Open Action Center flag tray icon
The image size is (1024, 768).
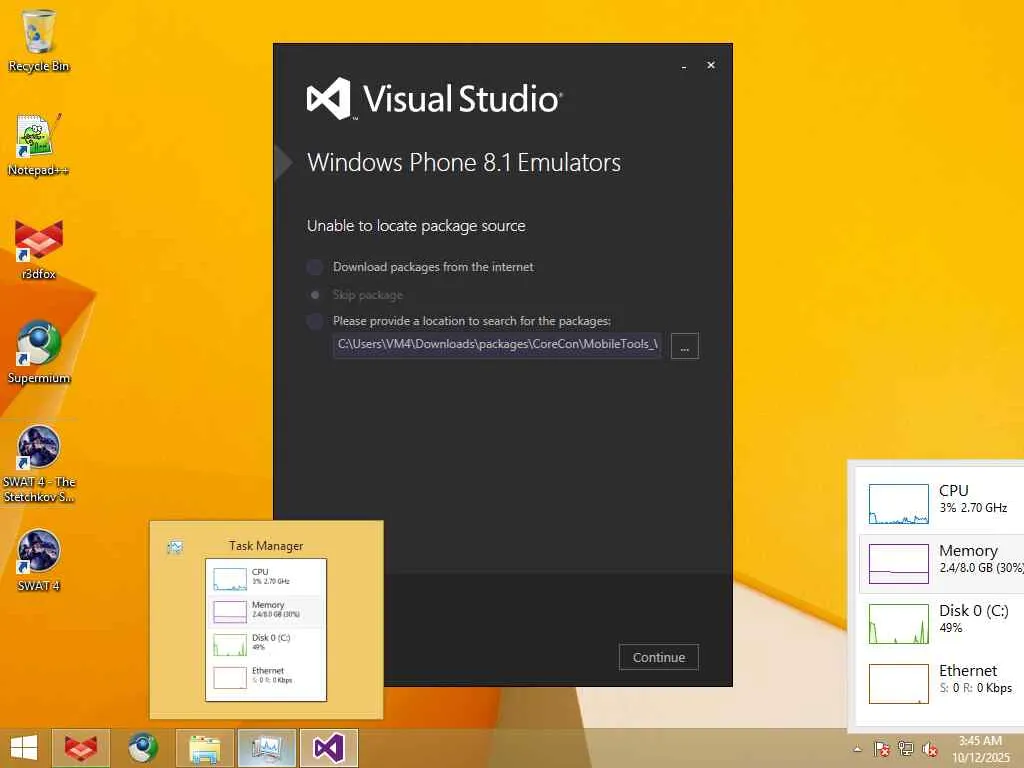(882, 749)
